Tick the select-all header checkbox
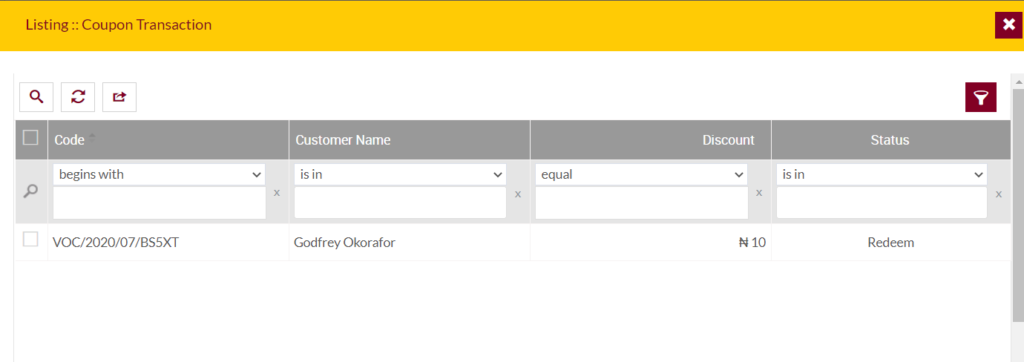 30,137
